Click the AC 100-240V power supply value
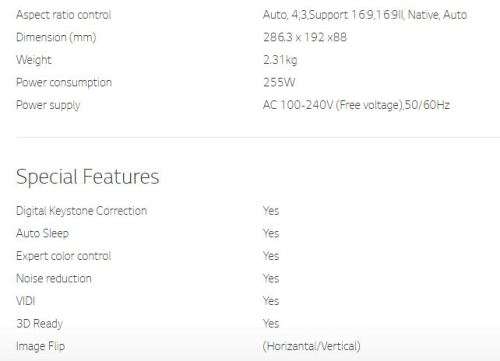500x361 pixels. (x=356, y=105)
